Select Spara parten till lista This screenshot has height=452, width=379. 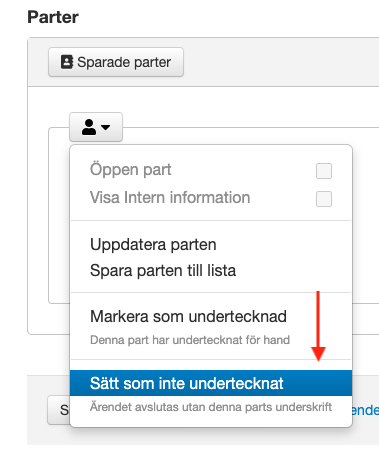[x=163, y=270]
